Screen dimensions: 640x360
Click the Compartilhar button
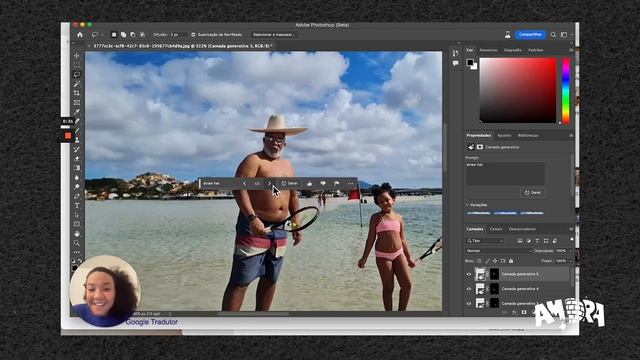pos(530,35)
